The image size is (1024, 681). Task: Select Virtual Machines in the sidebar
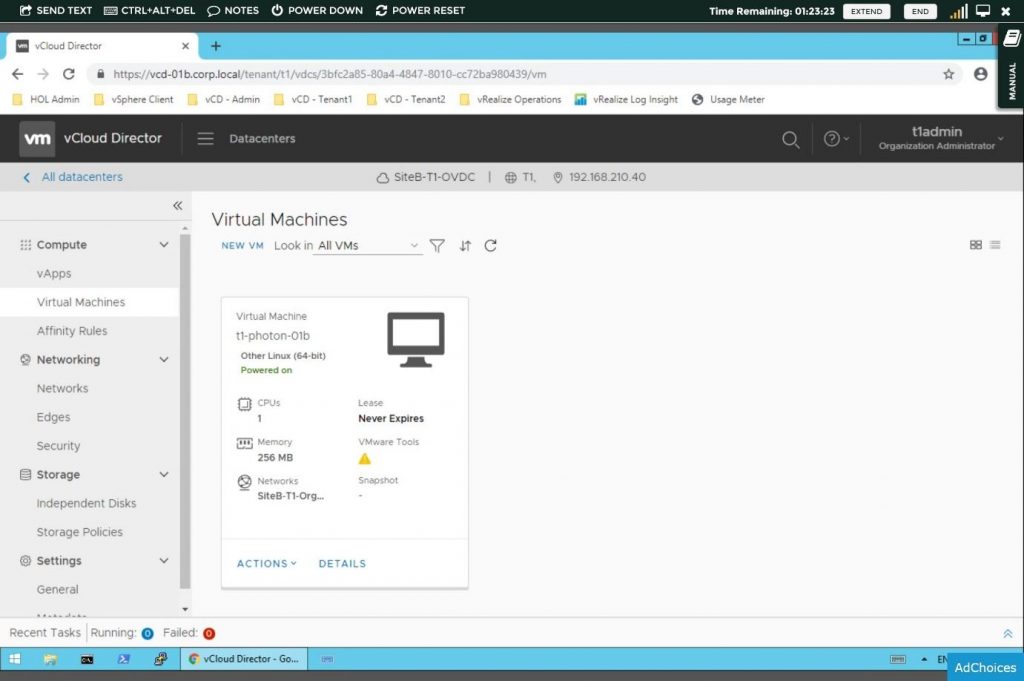point(89,302)
